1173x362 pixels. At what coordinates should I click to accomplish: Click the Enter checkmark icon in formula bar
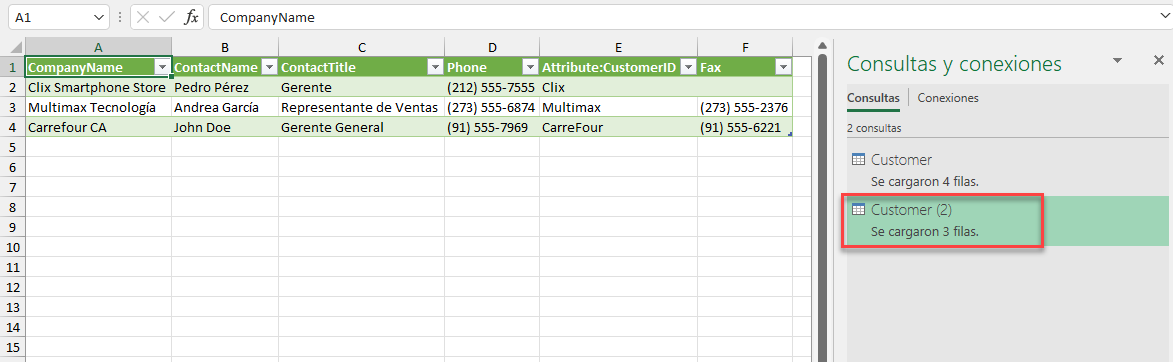(167, 17)
